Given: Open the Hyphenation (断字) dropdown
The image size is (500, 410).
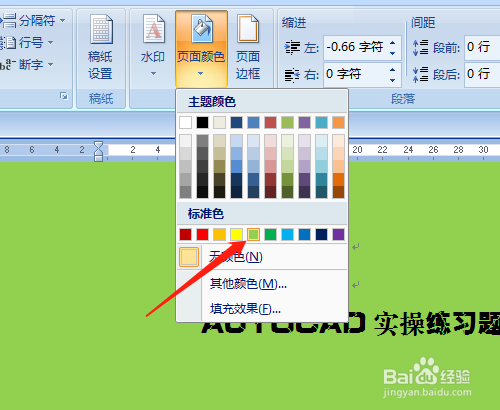Looking at the screenshot, I should pyautogui.click(x=27, y=64).
